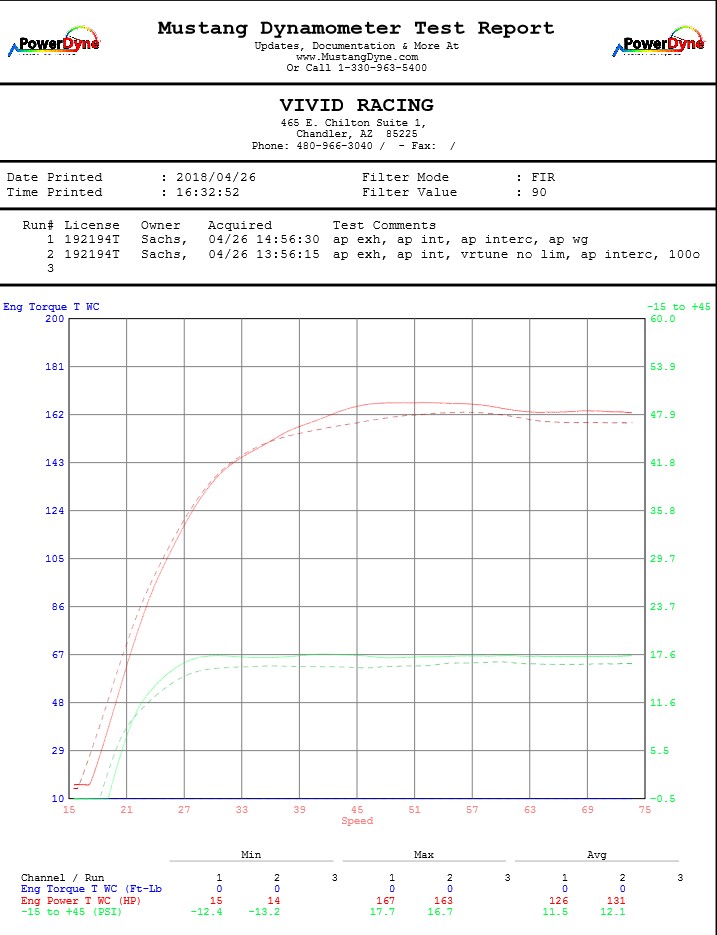Click the Speed x-axis label
717x935 pixels.
coord(357,821)
